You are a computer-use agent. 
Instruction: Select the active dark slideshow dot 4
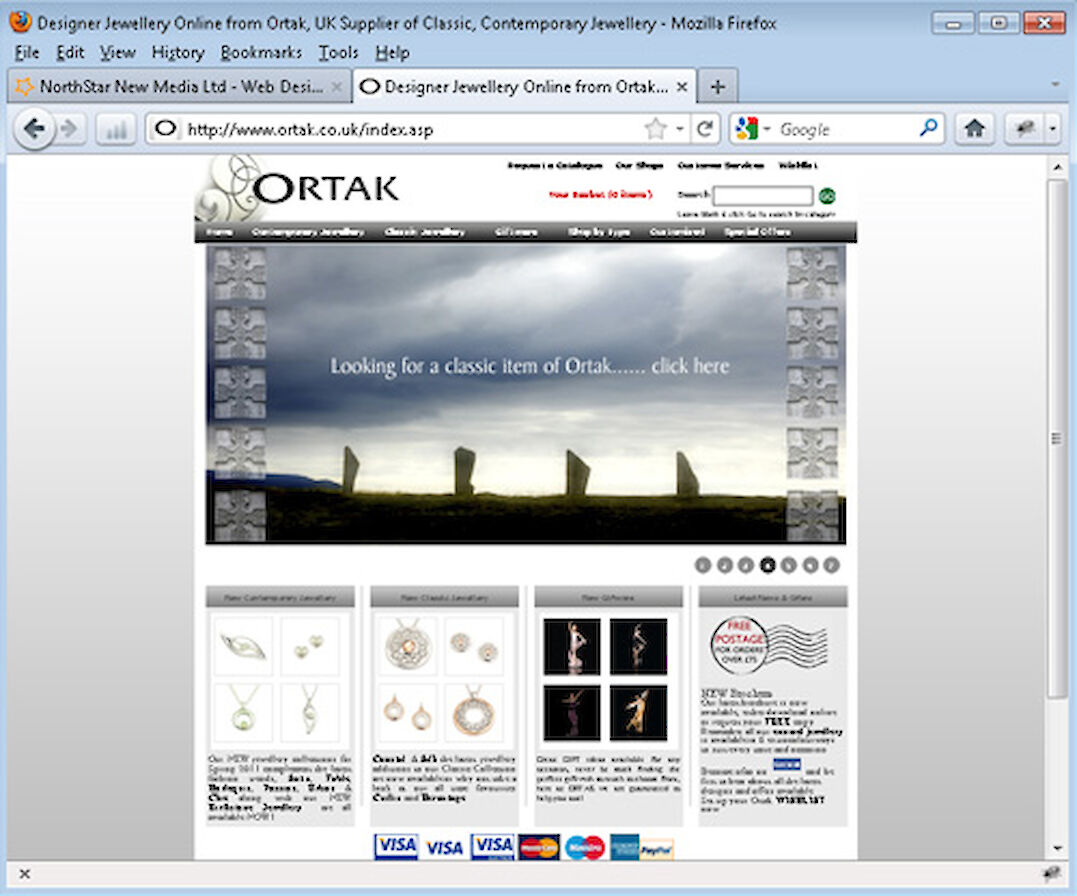click(767, 565)
